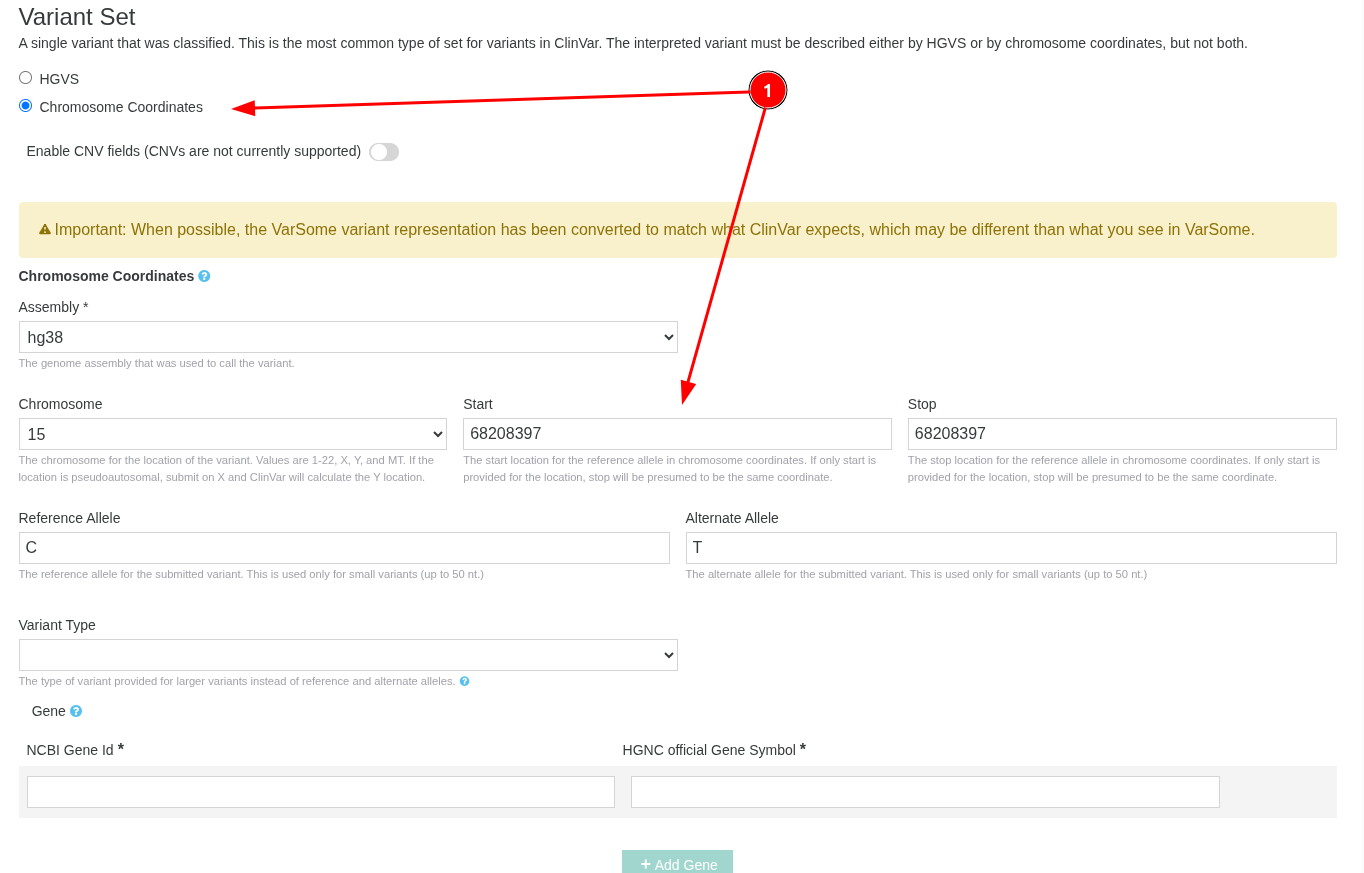The width and height of the screenshot is (1364, 873).
Task: Open the Chromosome dropdown showing 15
Action: click(233, 434)
